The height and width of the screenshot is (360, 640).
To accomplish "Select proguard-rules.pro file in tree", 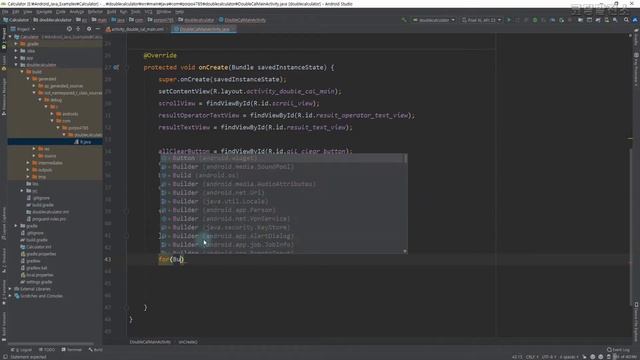I will (x=48, y=219).
